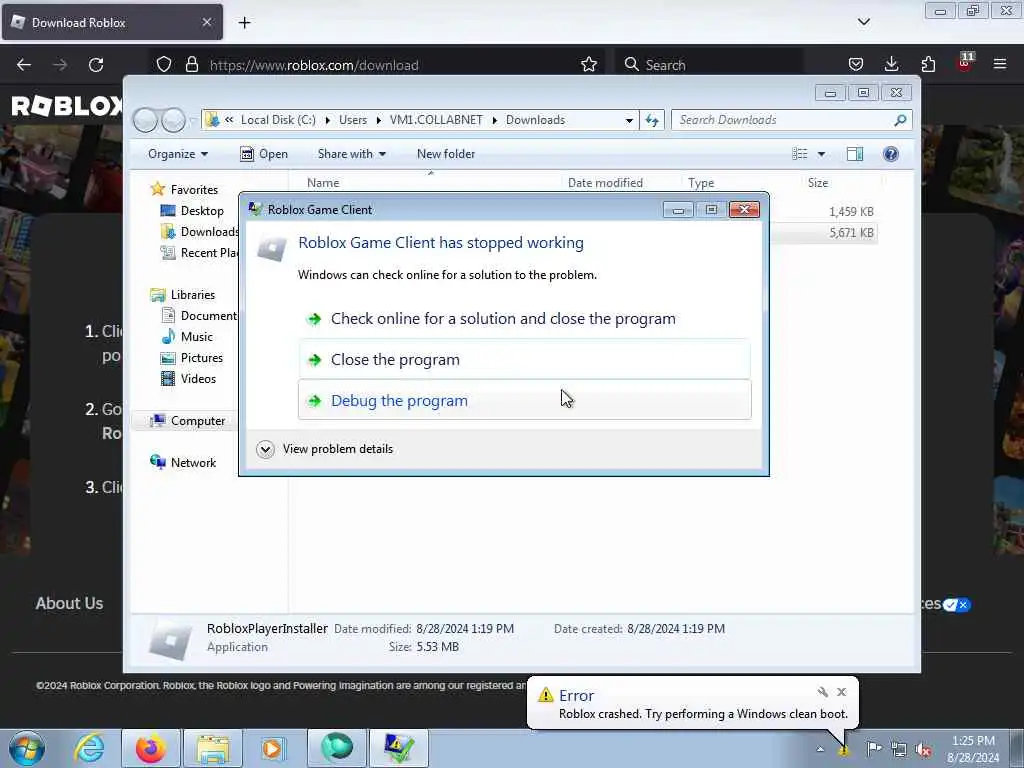Image resolution: width=1024 pixels, height=768 pixels.
Task: Open the view options dropdown arrow
Action: (x=821, y=154)
